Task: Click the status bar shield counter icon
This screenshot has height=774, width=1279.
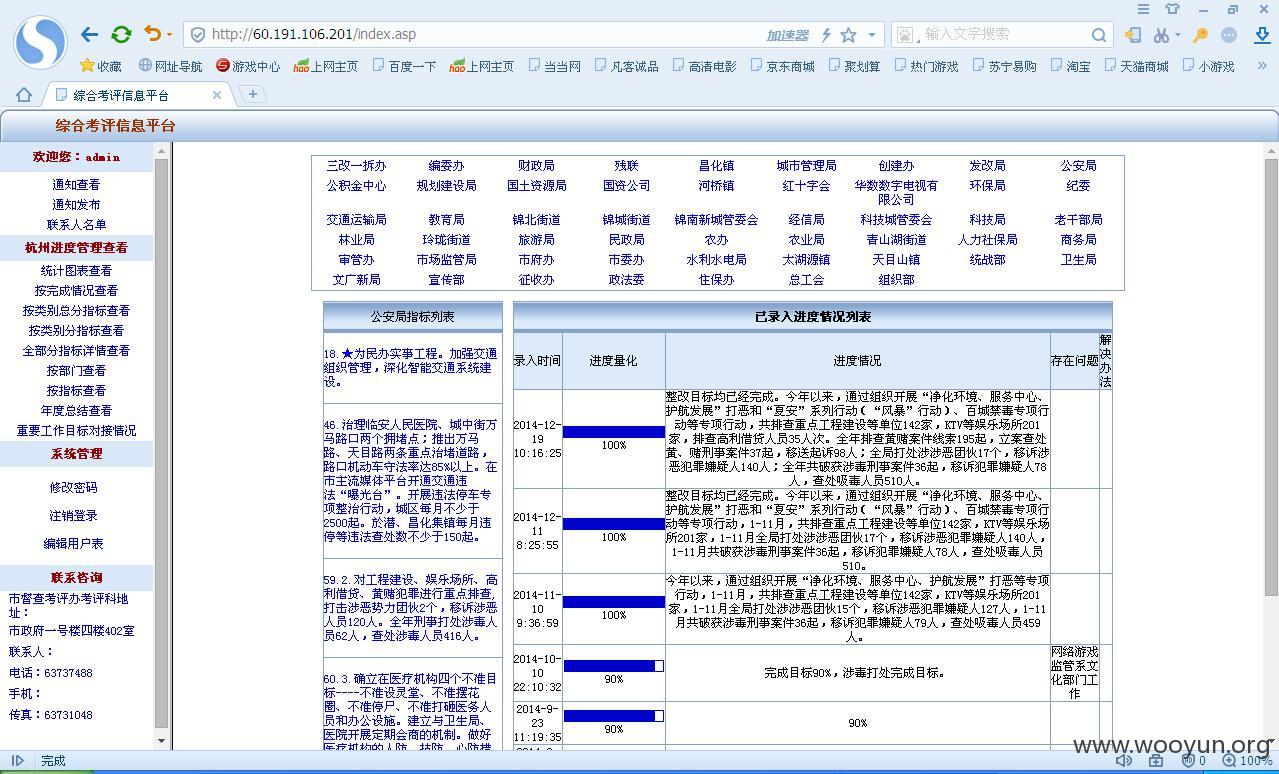Action: pyautogui.click(x=1195, y=761)
